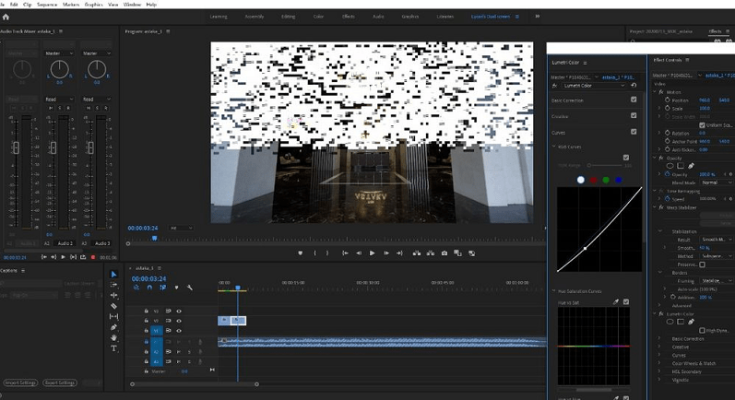Screen dimensions: 735x400
Task: Select the Hand tool in the toolbar
Action: point(113,338)
